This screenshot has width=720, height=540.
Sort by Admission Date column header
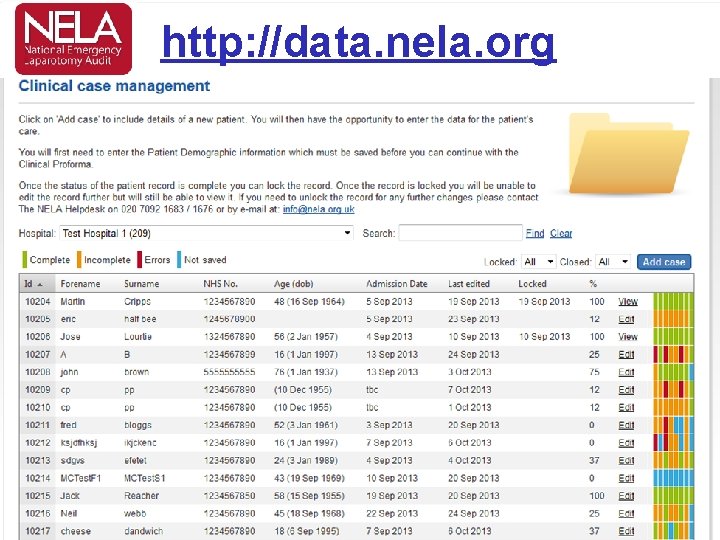point(397,284)
